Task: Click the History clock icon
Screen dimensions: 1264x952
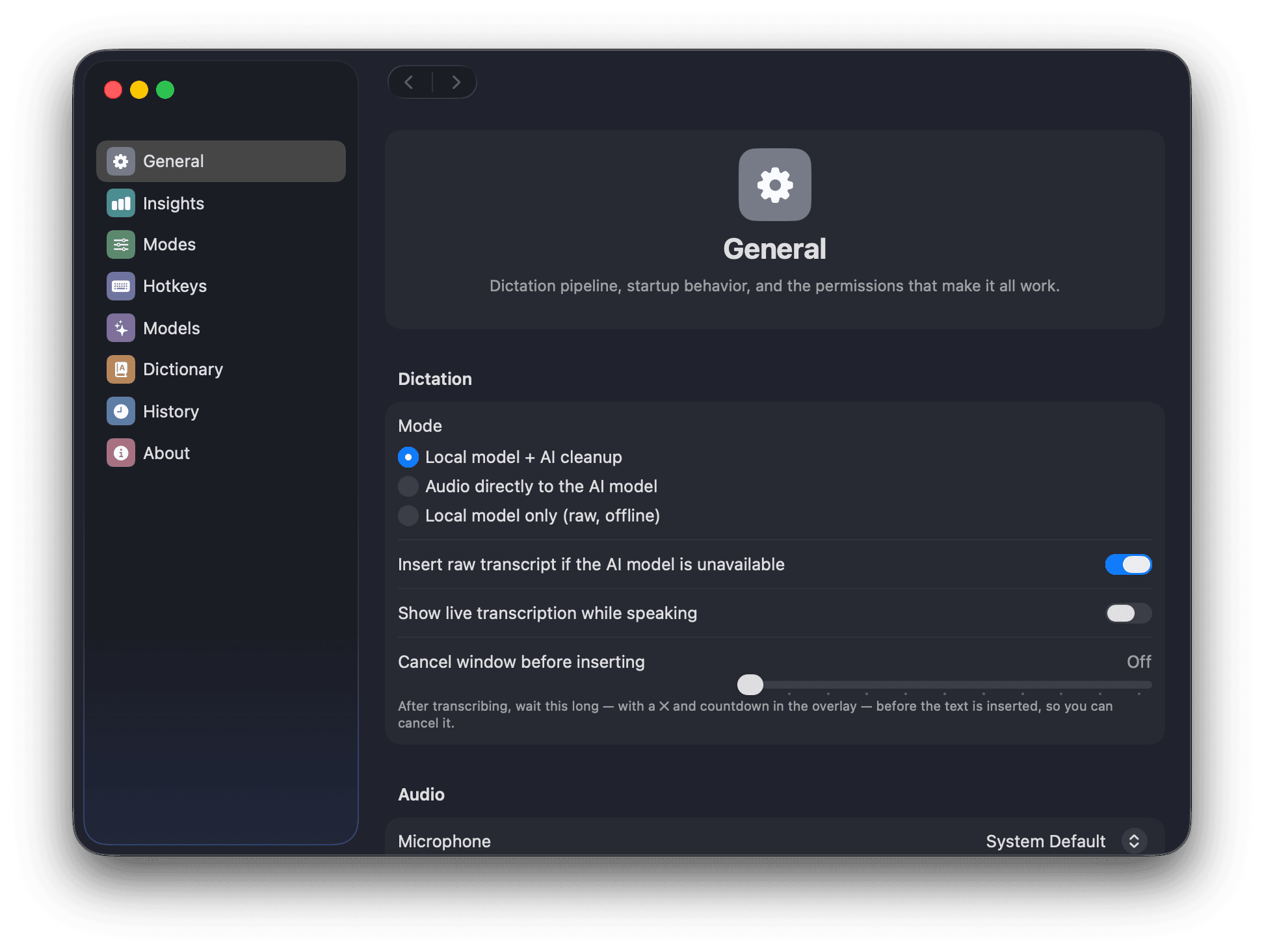Action: click(x=121, y=411)
